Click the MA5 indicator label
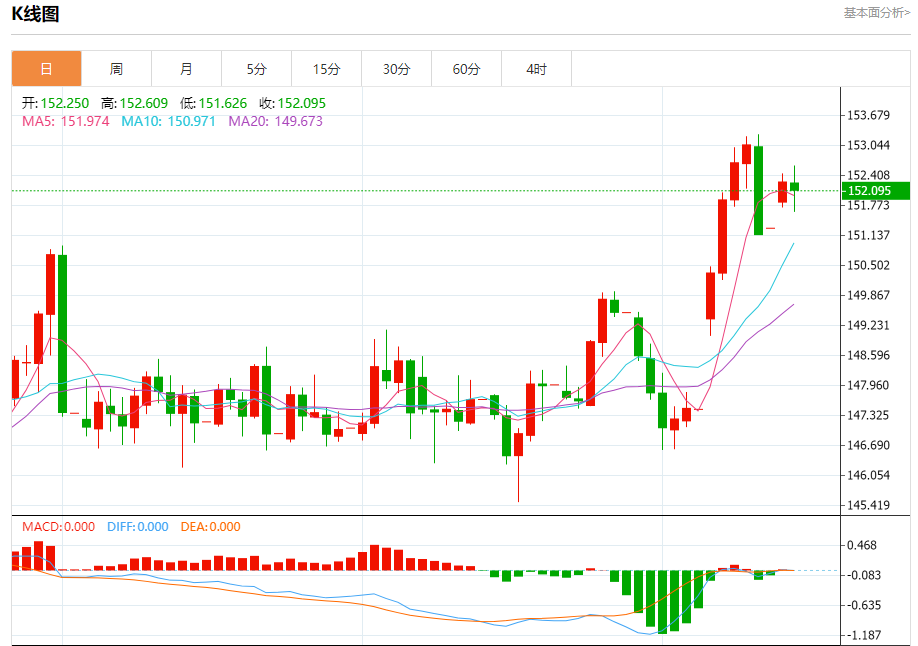 pos(65,121)
